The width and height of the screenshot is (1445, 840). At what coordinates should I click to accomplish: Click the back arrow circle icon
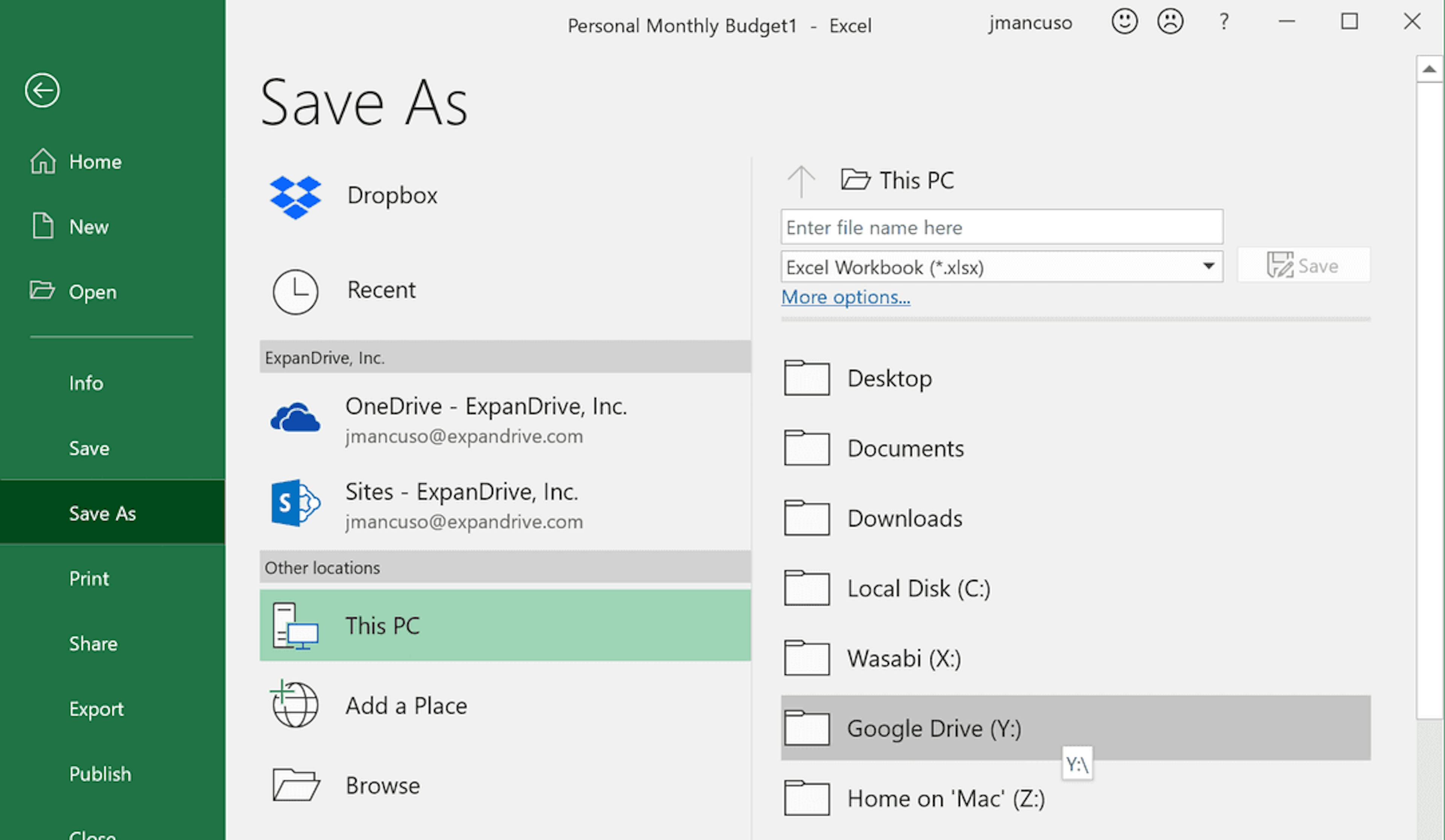(x=42, y=90)
